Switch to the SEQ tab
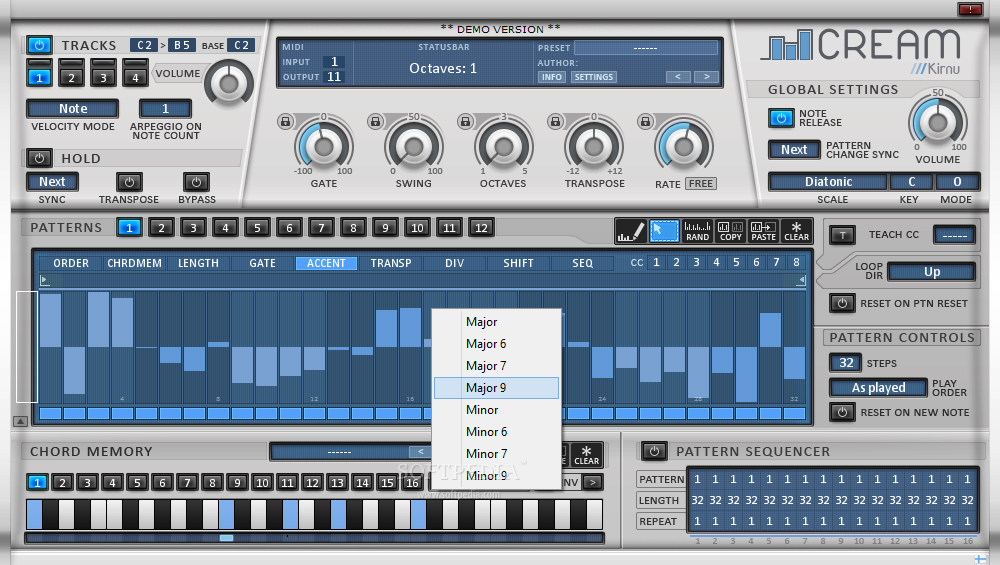Screen dimensions: 1000x565 tap(582, 263)
